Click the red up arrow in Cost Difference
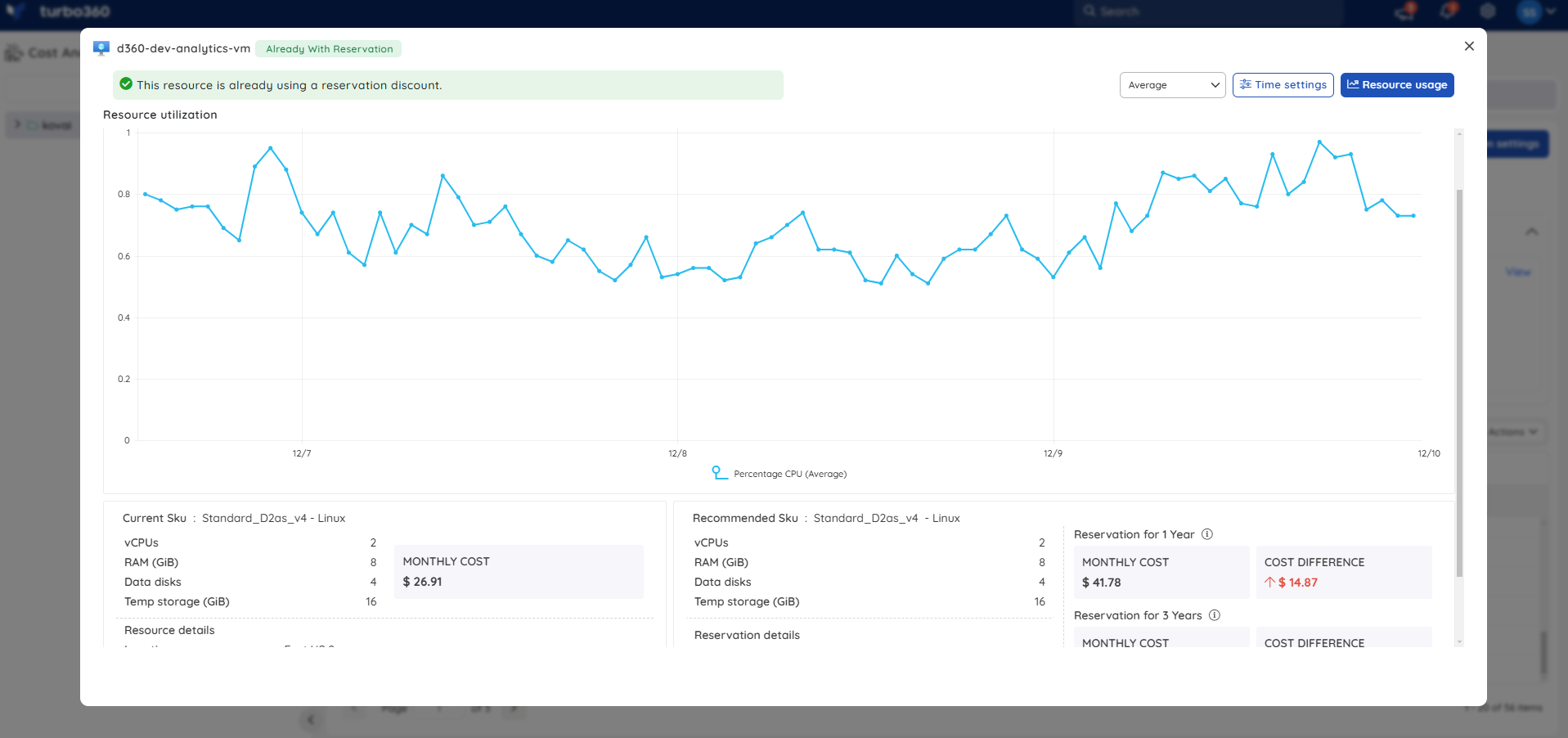The image size is (1568, 738). (1269, 583)
